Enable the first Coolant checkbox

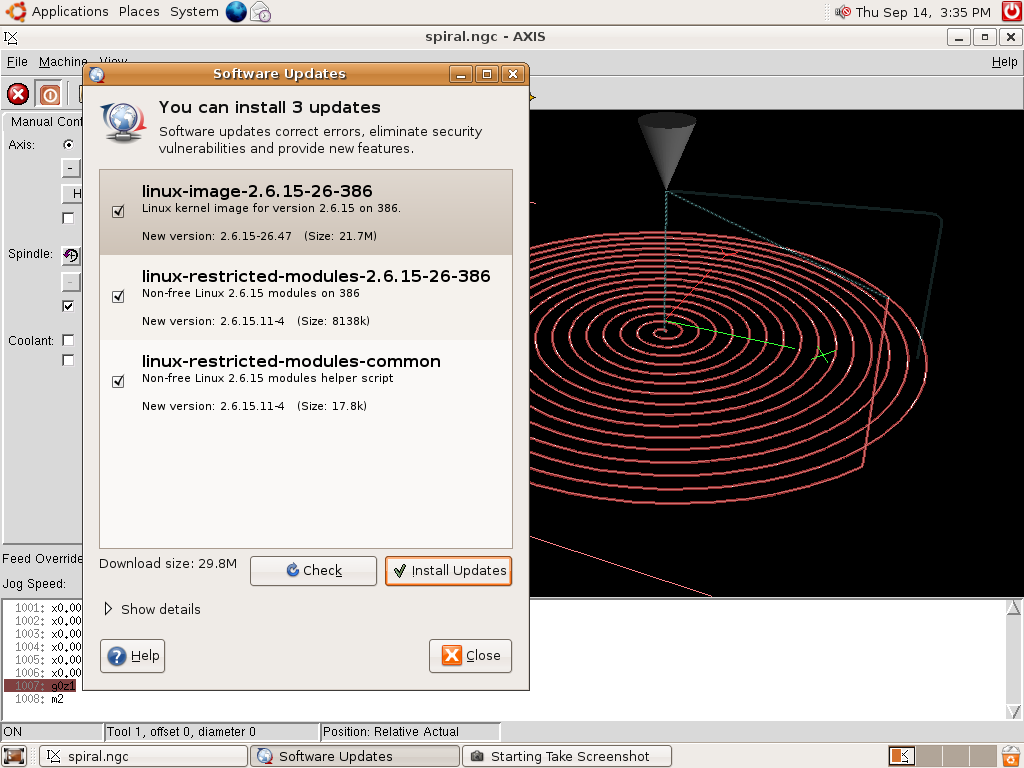pos(68,340)
